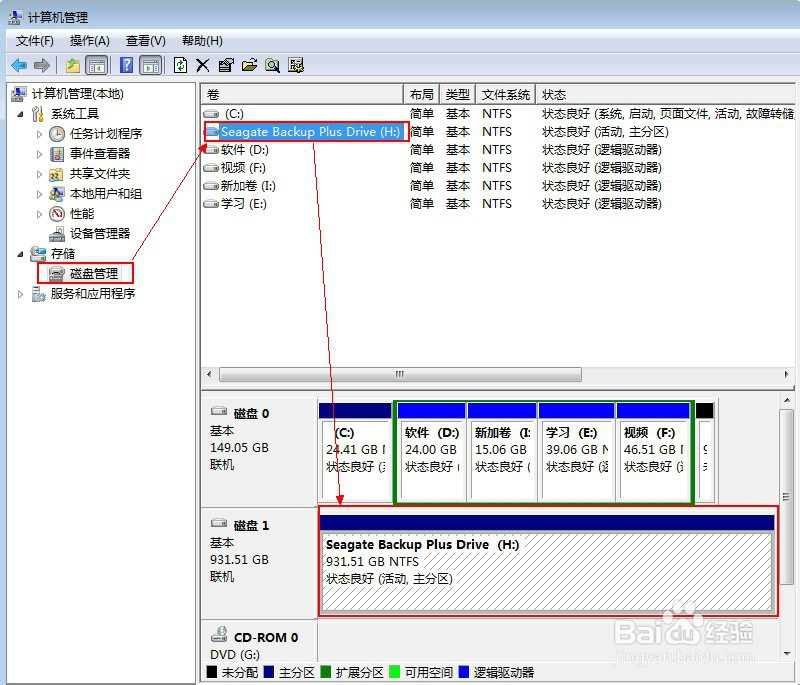Click the magnifier Explore toolbar icon
Image resolution: width=800 pixels, height=685 pixels.
click(x=272, y=65)
